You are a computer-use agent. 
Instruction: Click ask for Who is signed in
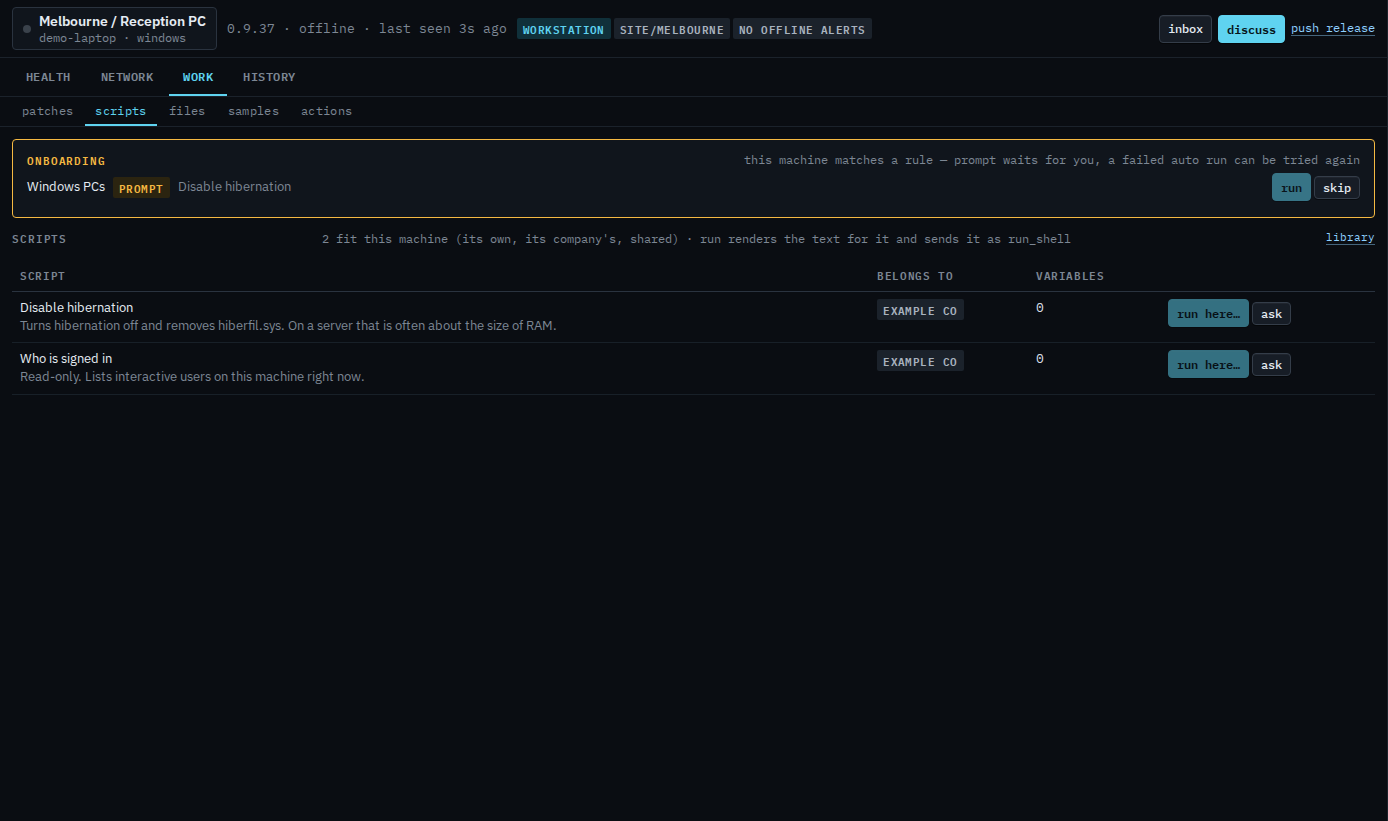tap(1271, 365)
